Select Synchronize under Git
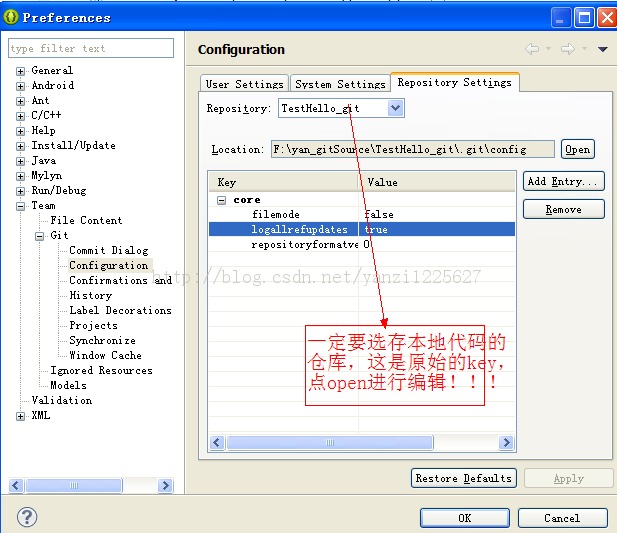The width and height of the screenshot is (617, 533). 102,340
